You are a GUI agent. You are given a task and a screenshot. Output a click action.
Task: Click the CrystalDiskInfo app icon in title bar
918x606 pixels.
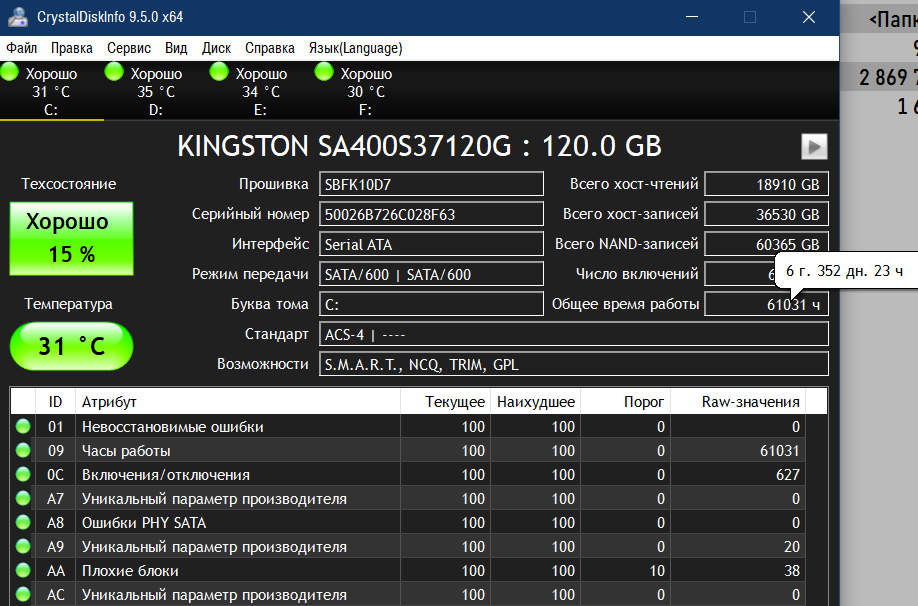pos(18,17)
